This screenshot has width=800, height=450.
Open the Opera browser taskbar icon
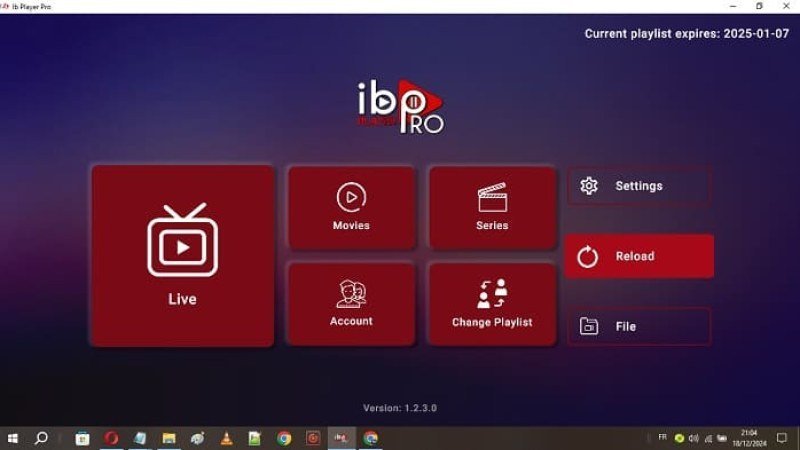pyautogui.click(x=111, y=438)
